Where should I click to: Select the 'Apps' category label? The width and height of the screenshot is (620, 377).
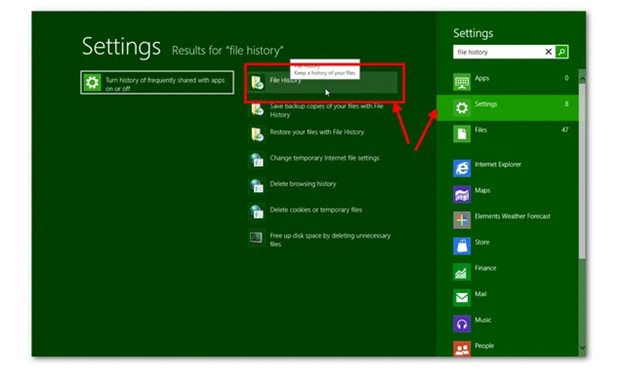pos(482,78)
